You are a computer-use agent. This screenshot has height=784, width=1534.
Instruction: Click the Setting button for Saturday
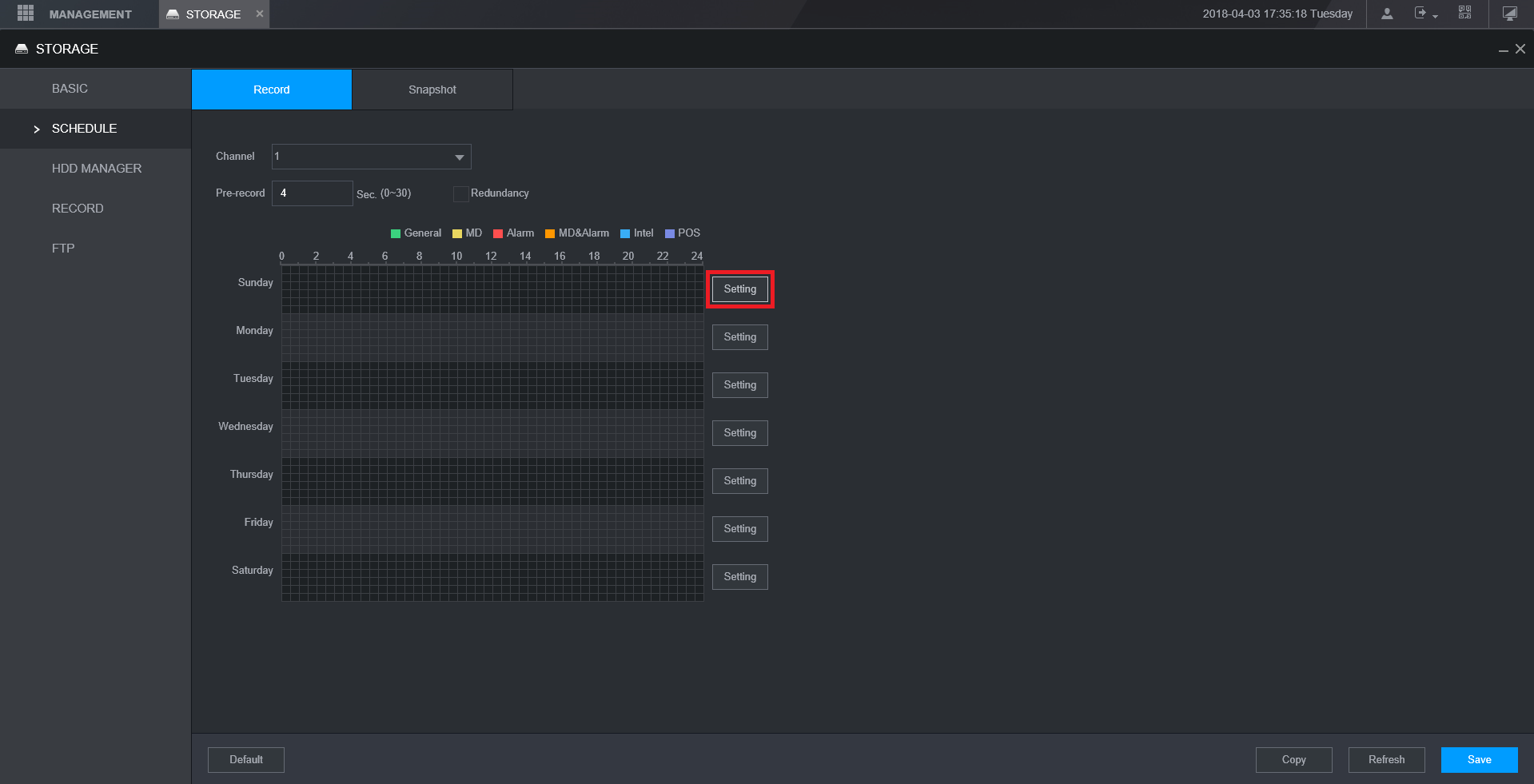pyautogui.click(x=740, y=577)
